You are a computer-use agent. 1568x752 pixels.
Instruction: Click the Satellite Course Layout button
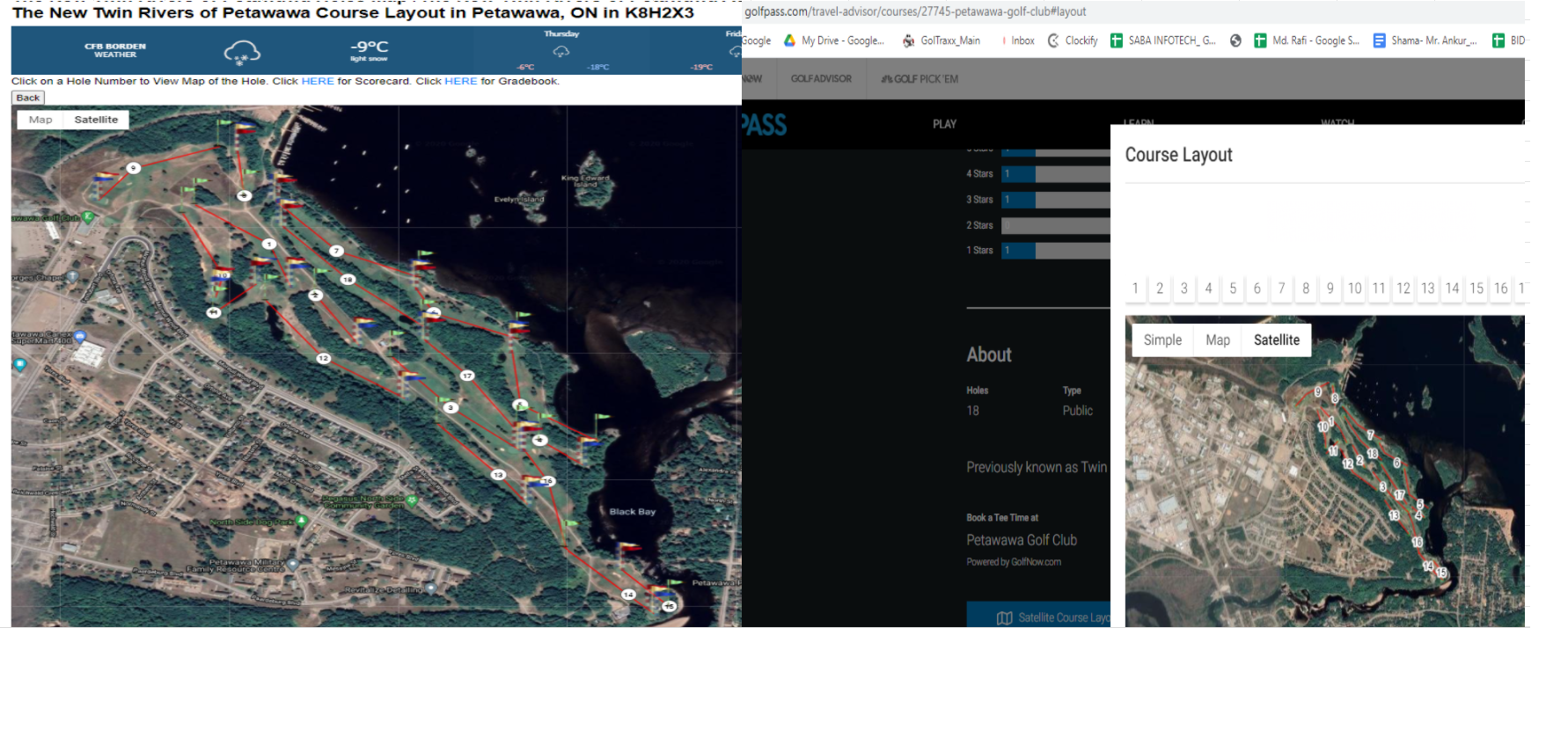(x=1038, y=617)
